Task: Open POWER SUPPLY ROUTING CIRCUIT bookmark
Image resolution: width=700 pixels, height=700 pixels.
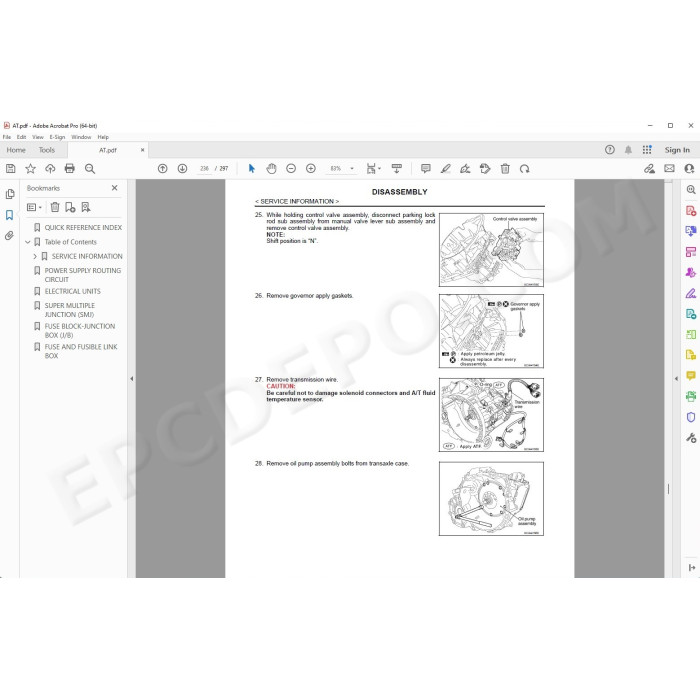Action: click(x=83, y=275)
